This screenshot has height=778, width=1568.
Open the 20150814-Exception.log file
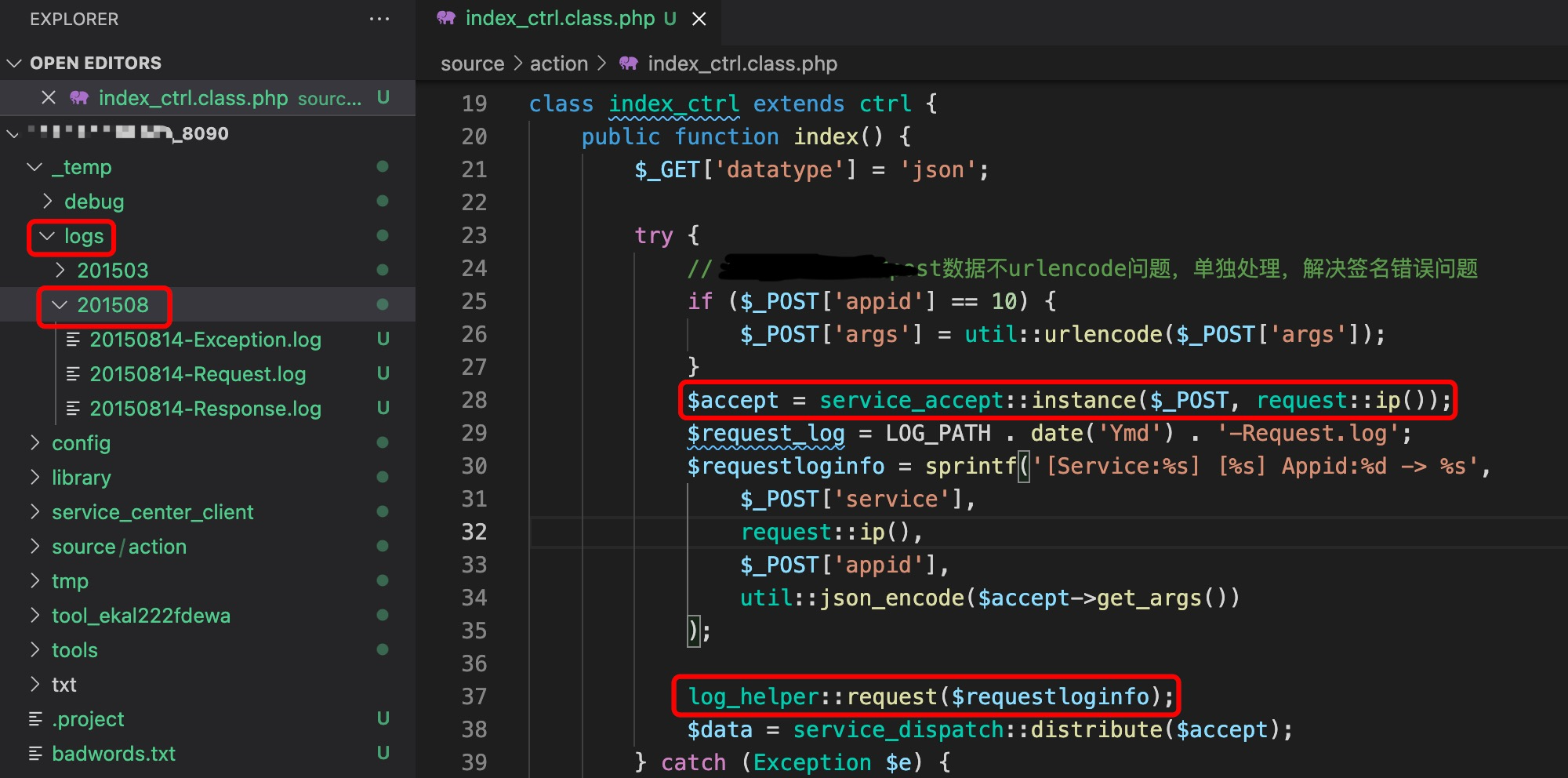point(205,340)
